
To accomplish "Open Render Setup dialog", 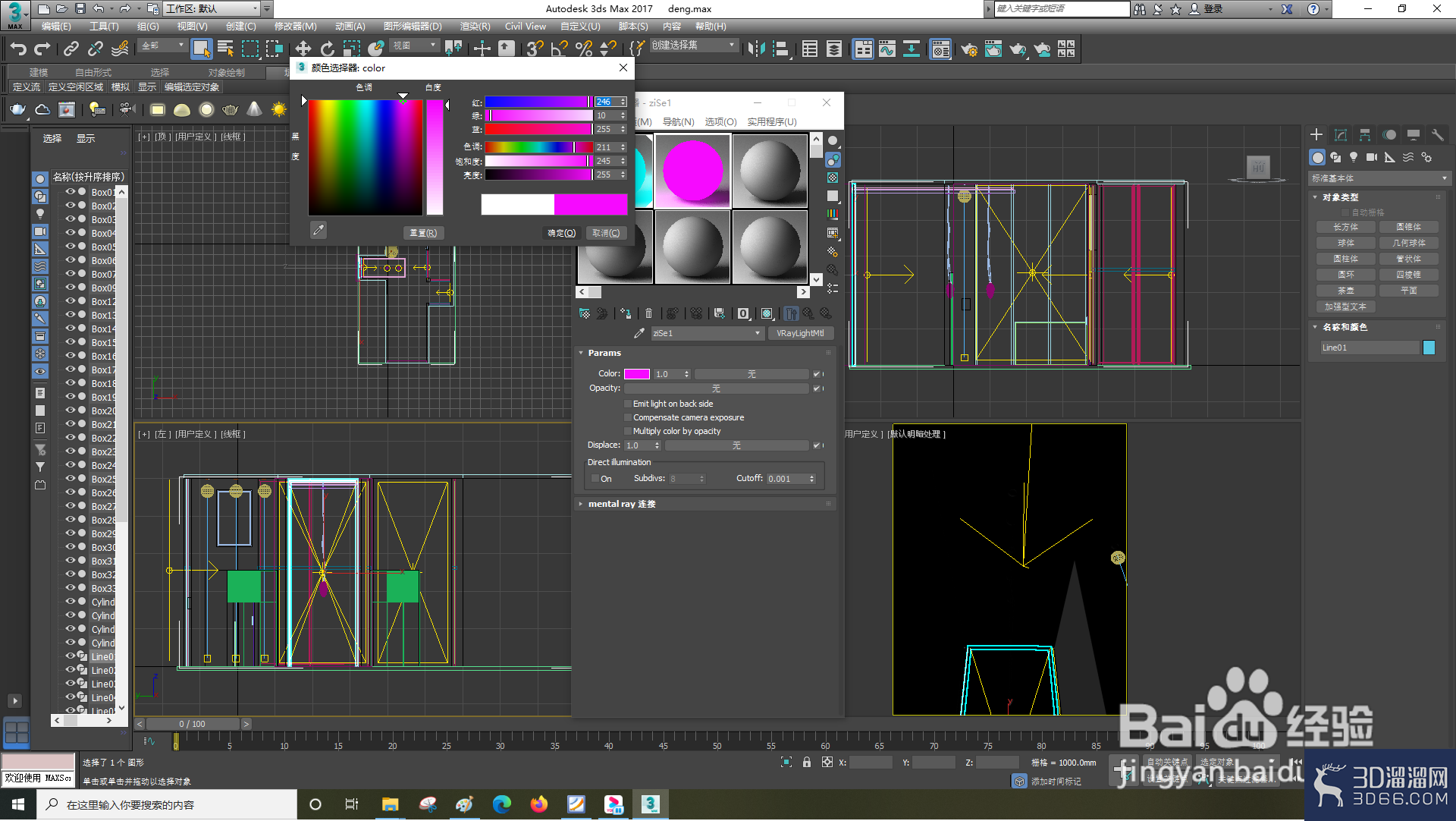I will (968, 49).
